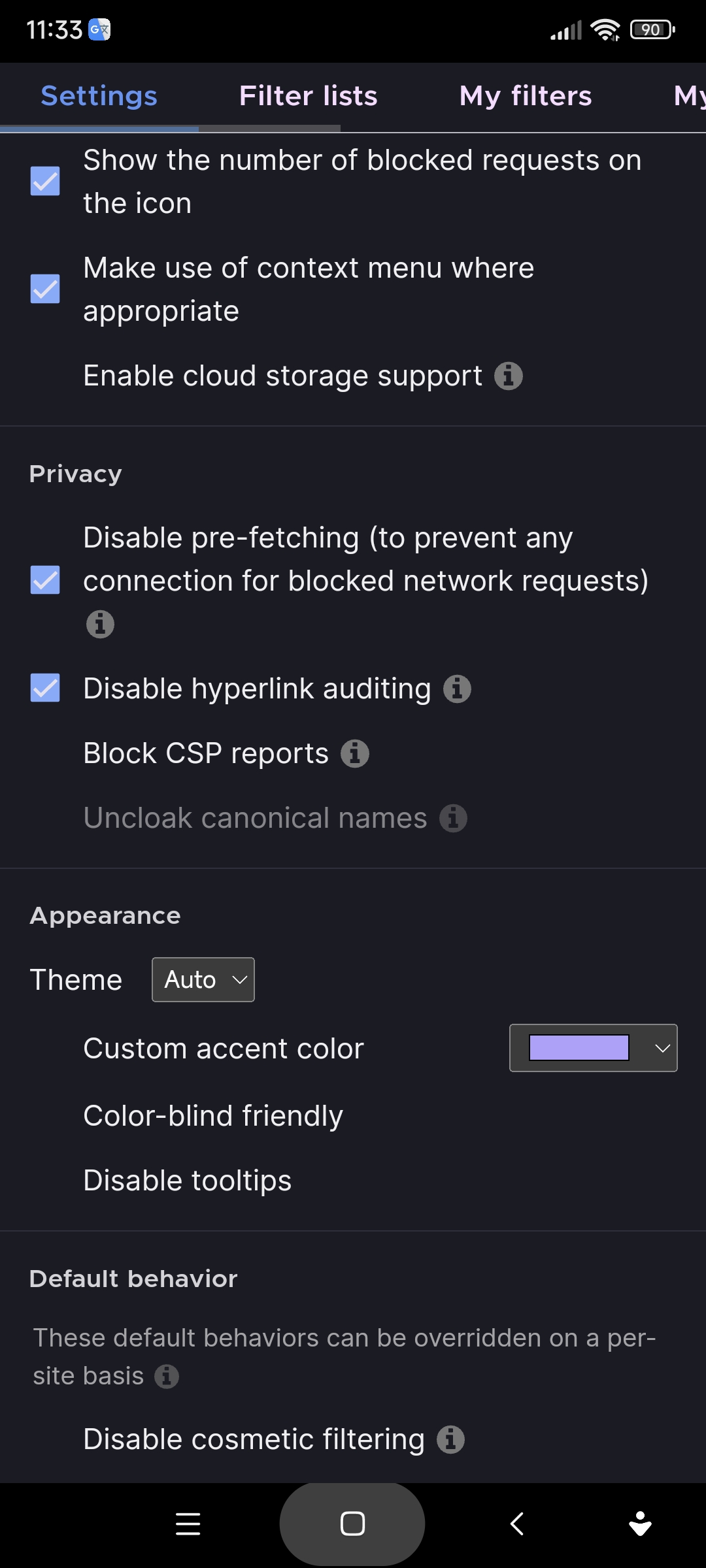The image size is (706, 1568).
Task: Switch to the Filter lists tab
Action: [308, 95]
